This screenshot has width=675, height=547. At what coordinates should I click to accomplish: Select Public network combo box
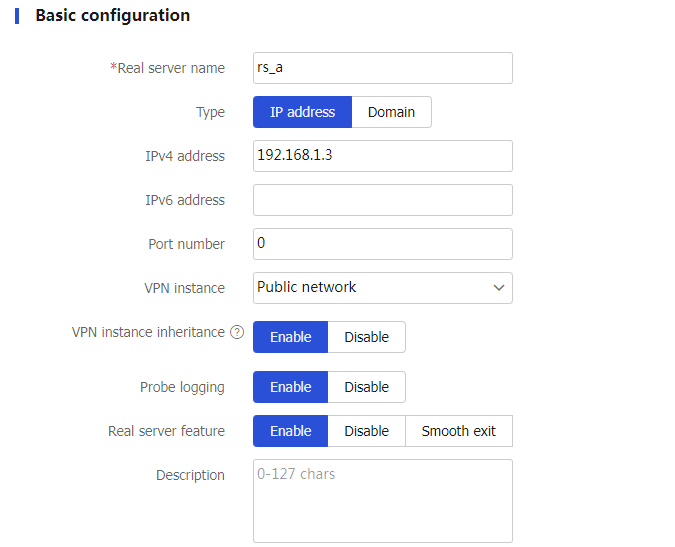(383, 287)
